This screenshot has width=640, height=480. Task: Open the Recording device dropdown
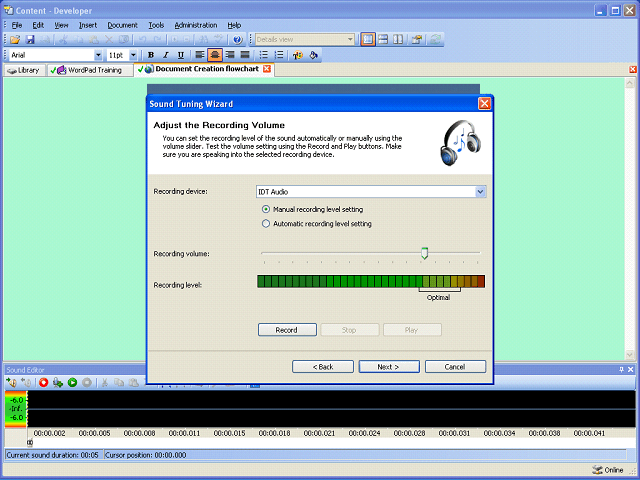tap(480, 192)
